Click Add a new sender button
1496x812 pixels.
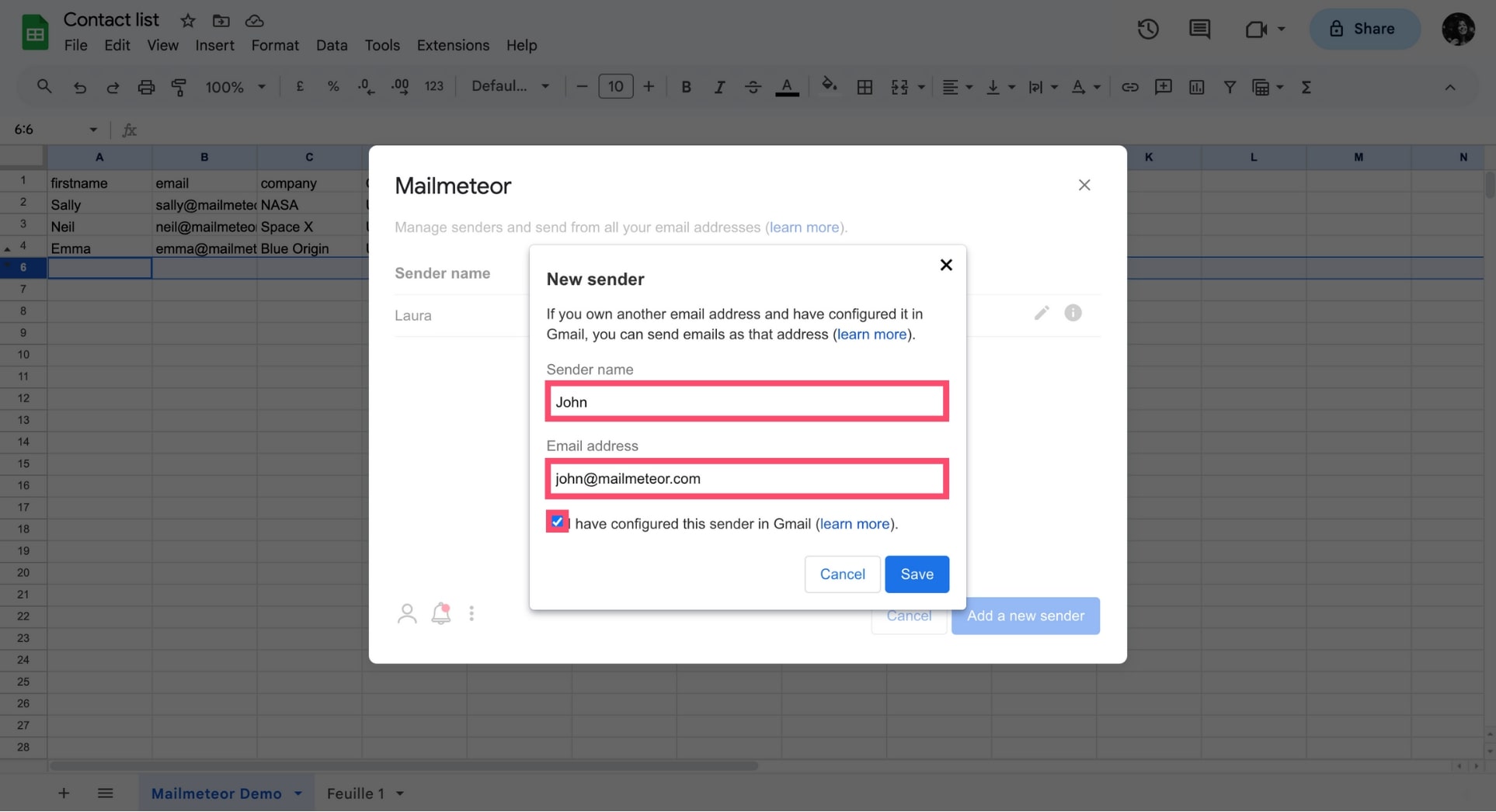tap(1025, 616)
